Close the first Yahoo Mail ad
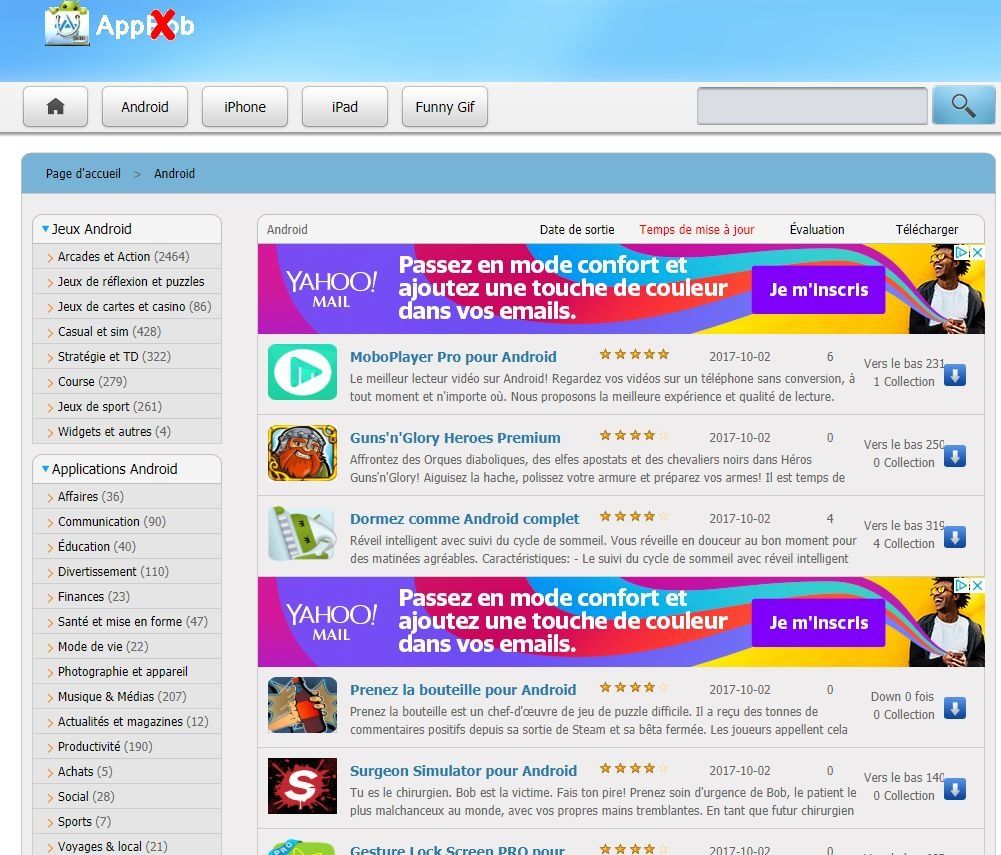This screenshot has height=855, width=1001. click(x=977, y=252)
